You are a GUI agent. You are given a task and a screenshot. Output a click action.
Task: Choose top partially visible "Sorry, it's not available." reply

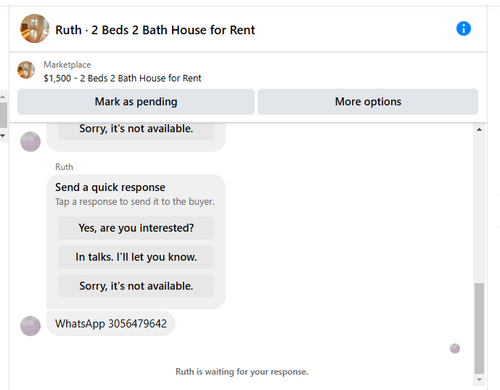click(136, 131)
